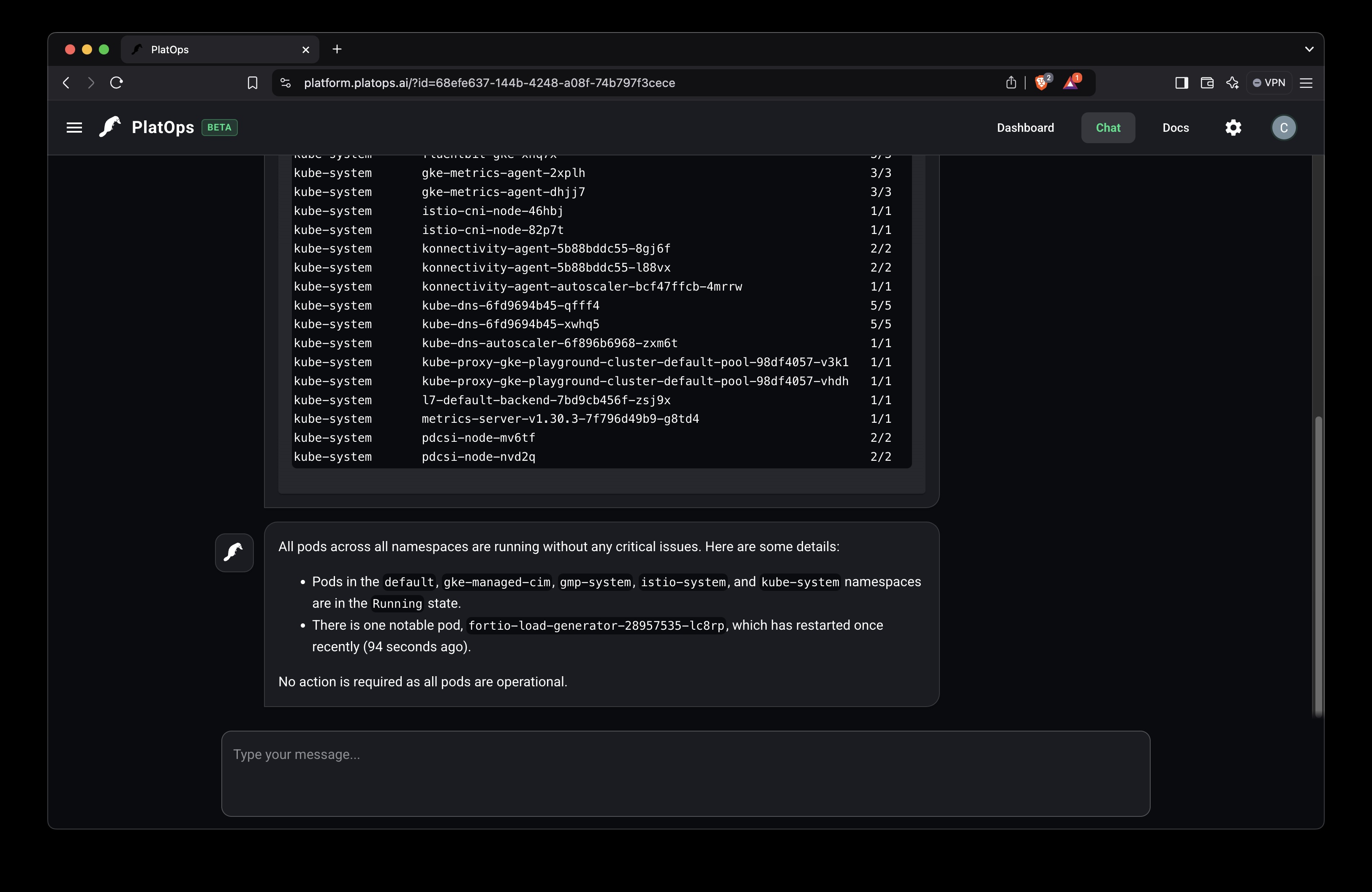Click the gke-metrics-agent-dhjj7 pod name
Image resolution: width=1372 pixels, height=892 pixels.
[x=503, y=192]
